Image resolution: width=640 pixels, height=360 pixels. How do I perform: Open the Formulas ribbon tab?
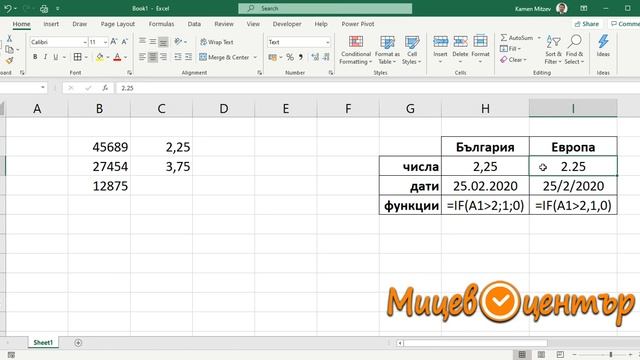click(161, 24)
